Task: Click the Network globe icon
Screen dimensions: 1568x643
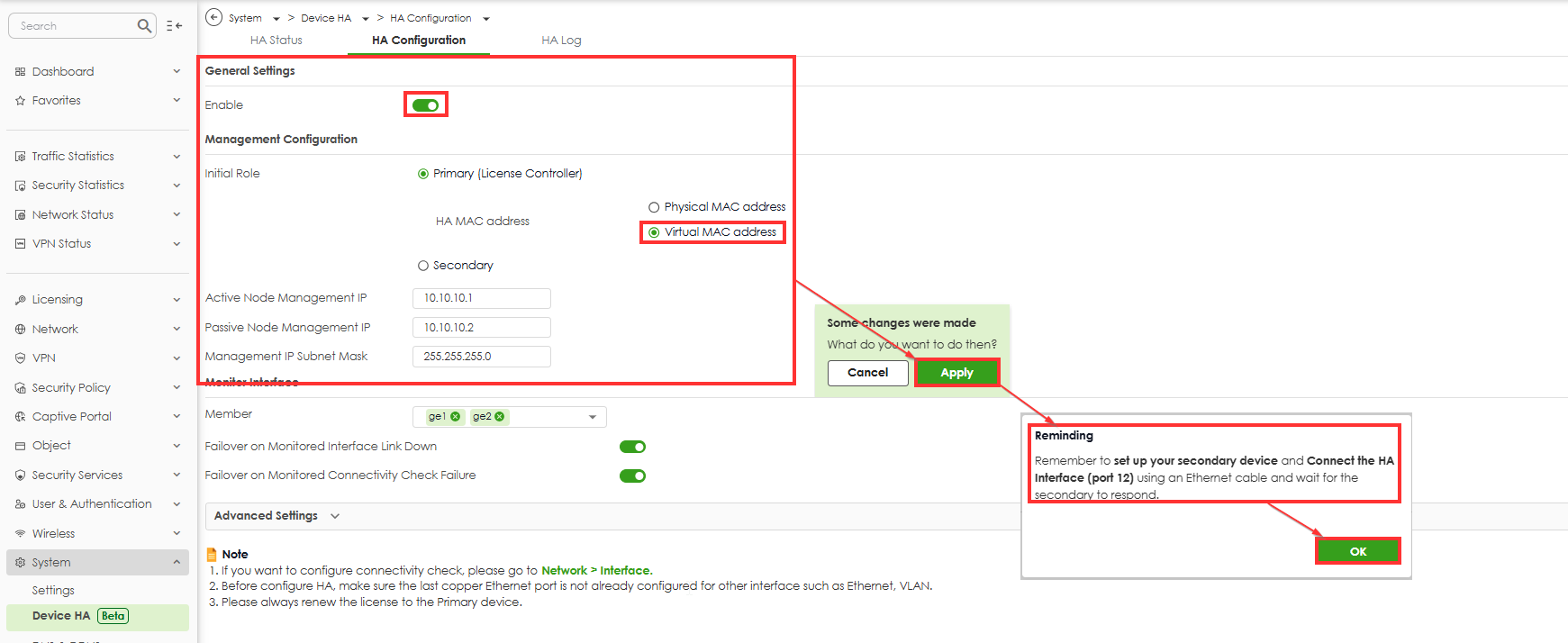Action: click(20, 330)
